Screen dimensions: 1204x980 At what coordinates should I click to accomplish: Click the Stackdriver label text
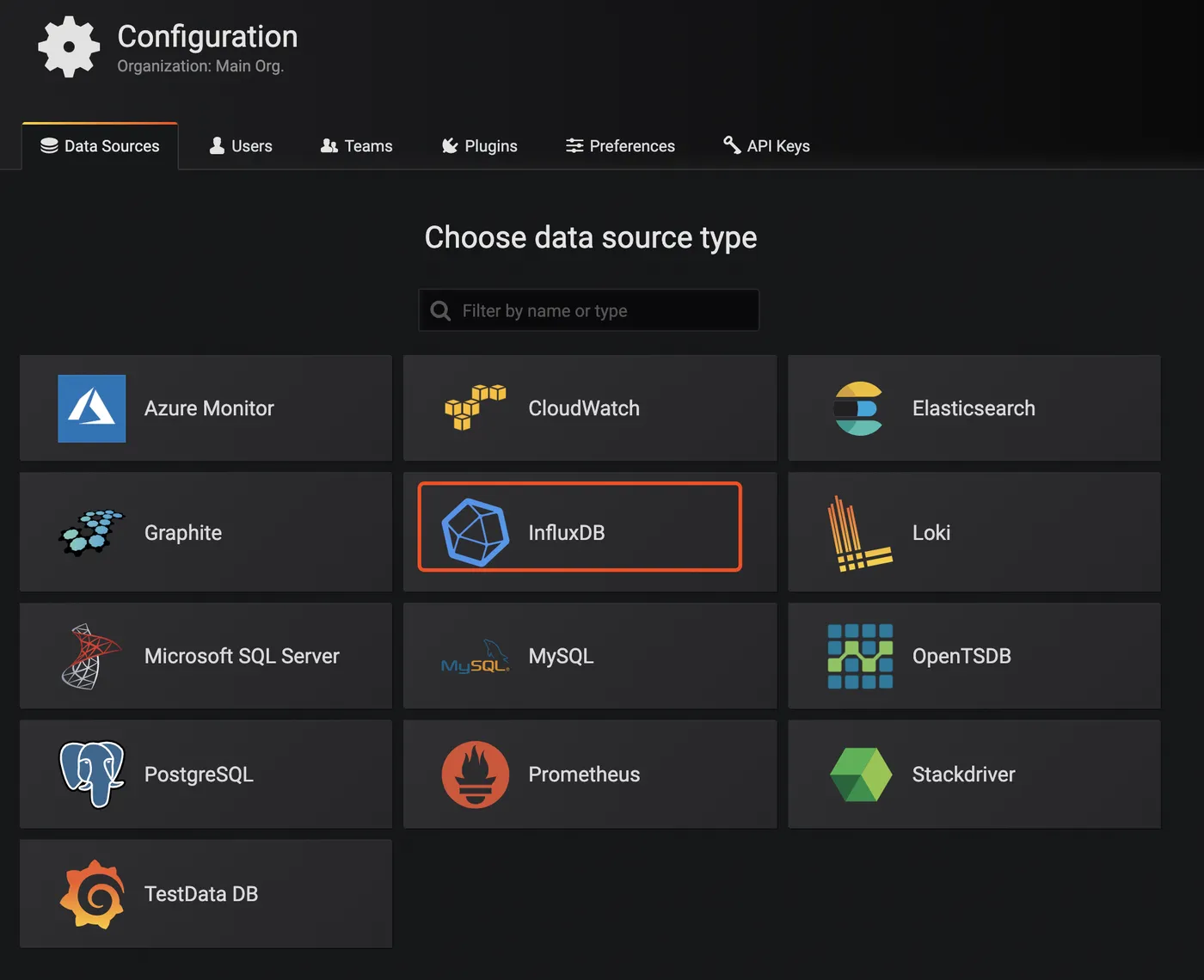pyautogui.click(x=963, y=775)
